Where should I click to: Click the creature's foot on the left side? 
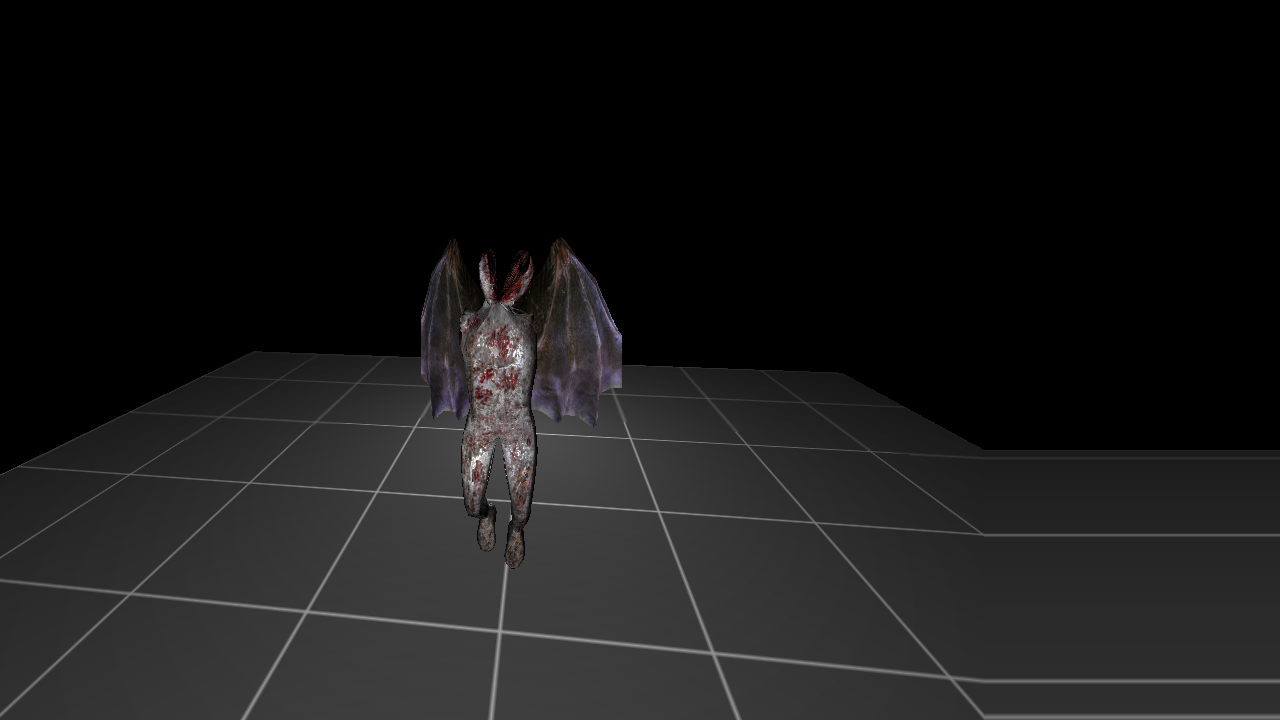(x=486, y=528)
